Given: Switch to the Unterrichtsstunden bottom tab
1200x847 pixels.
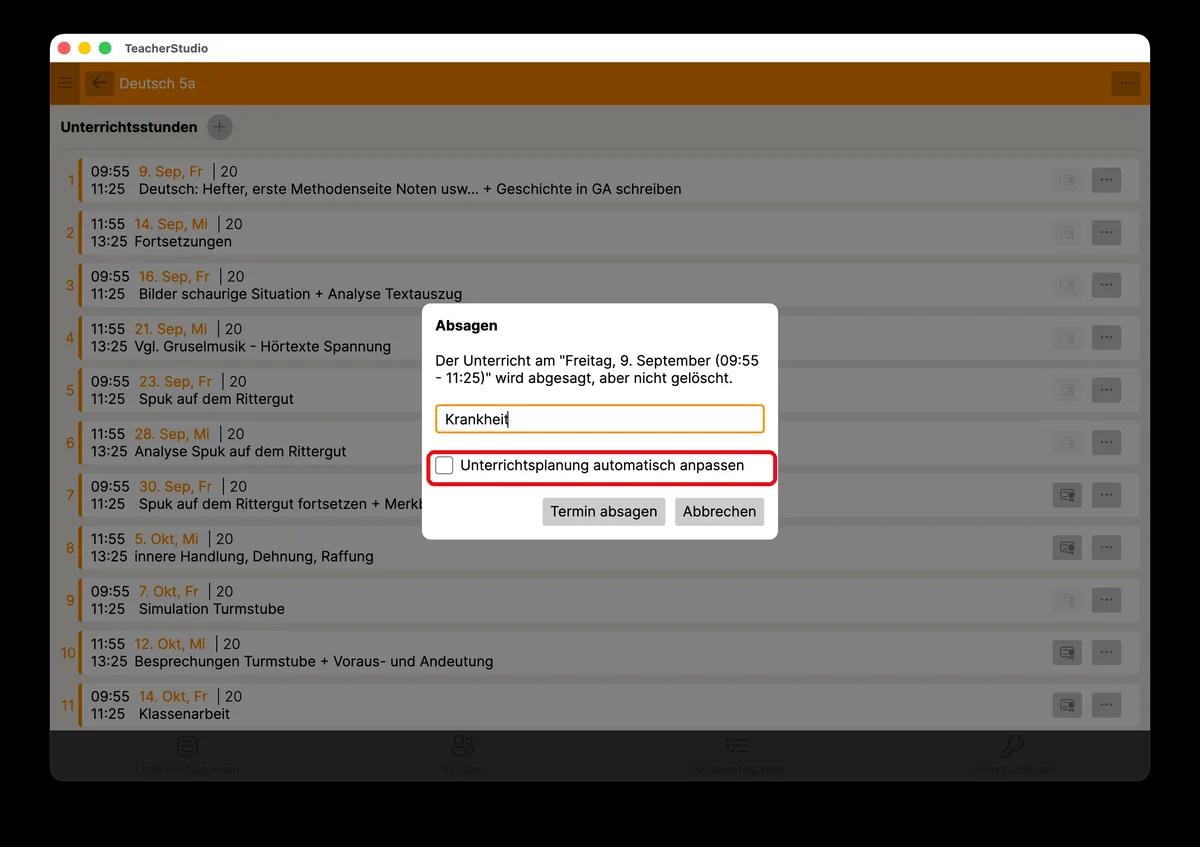Looking at the screenshot, I should pyautogui.click(x=187, y=755).
